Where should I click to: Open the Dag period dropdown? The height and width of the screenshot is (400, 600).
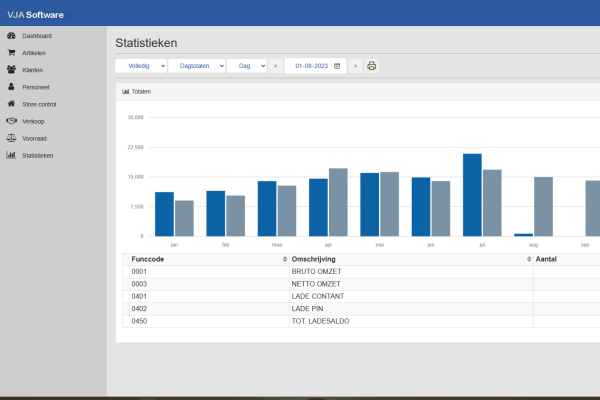245,66
